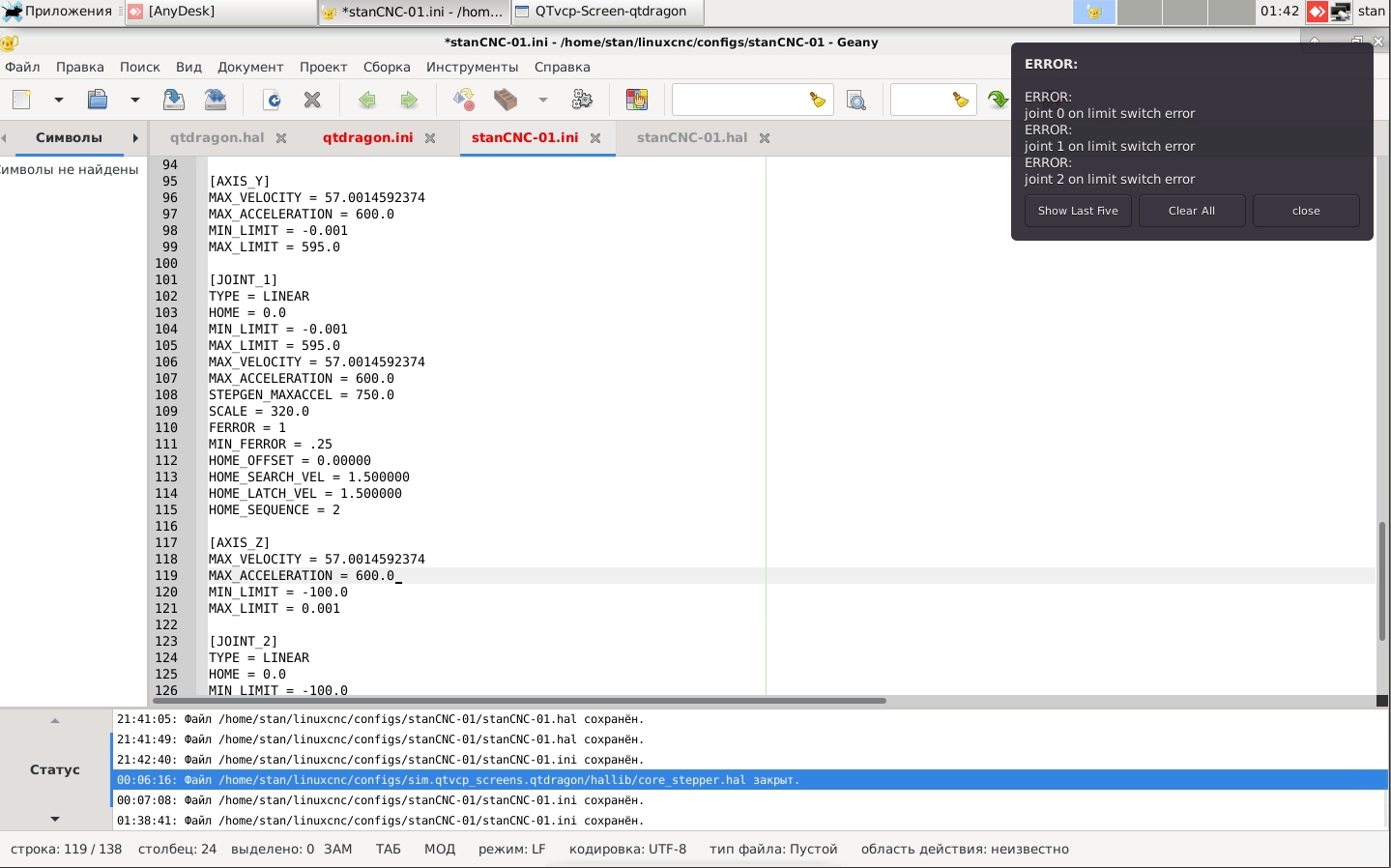Viewport: 1391px width, 868px height.
Task: Close the qtdragon.ini tab
Action: (430, 138)
